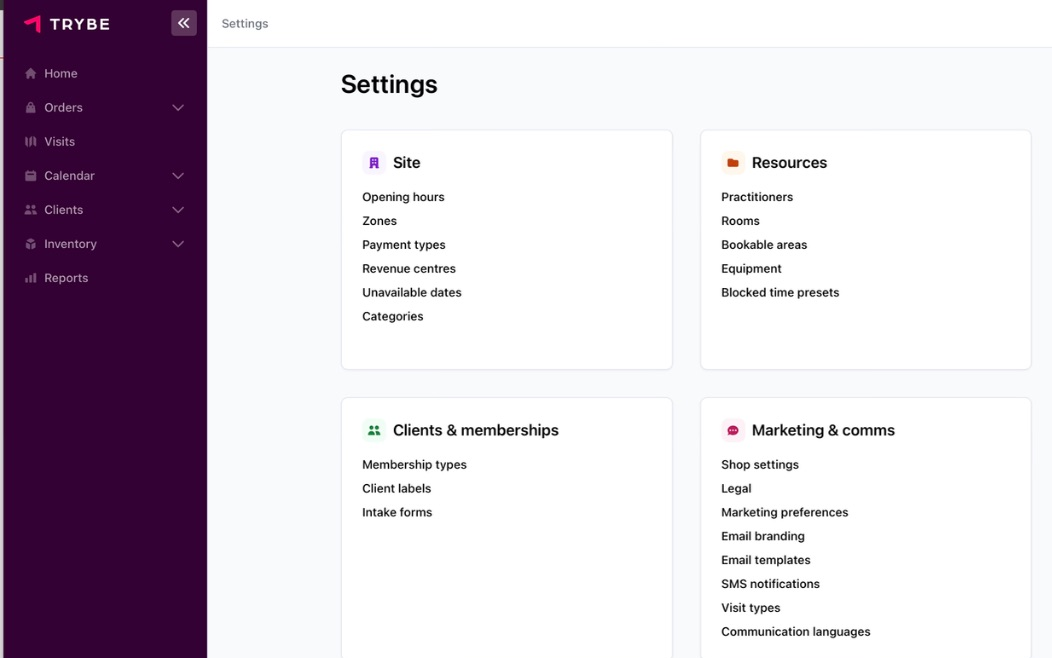The height and width of the screenshot is (658, 1052).
Task: Expand the Clients dropdown chevron
Action: point(178,210)
